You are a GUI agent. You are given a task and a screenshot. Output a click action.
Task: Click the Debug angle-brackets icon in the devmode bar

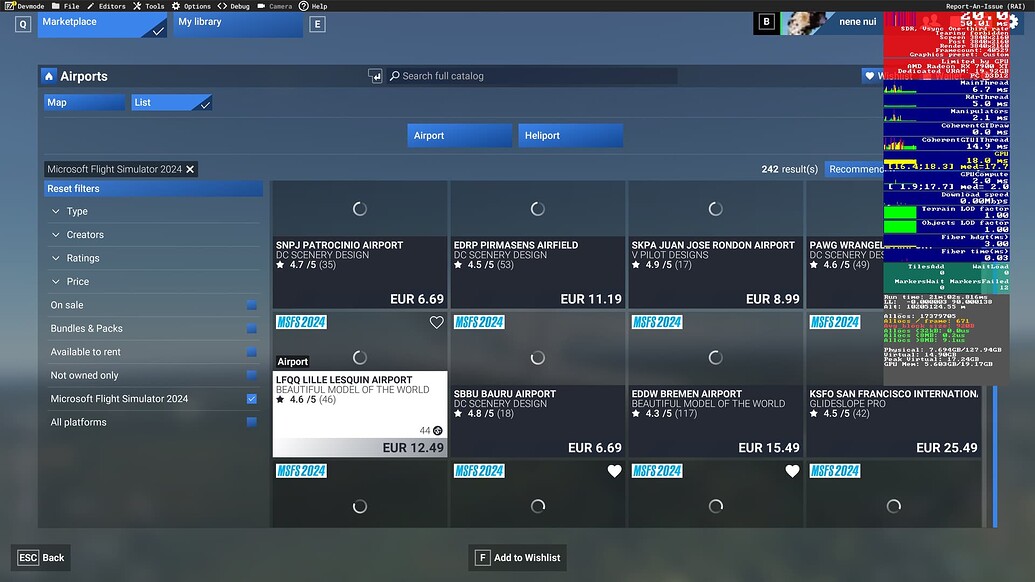pos(222,5)
